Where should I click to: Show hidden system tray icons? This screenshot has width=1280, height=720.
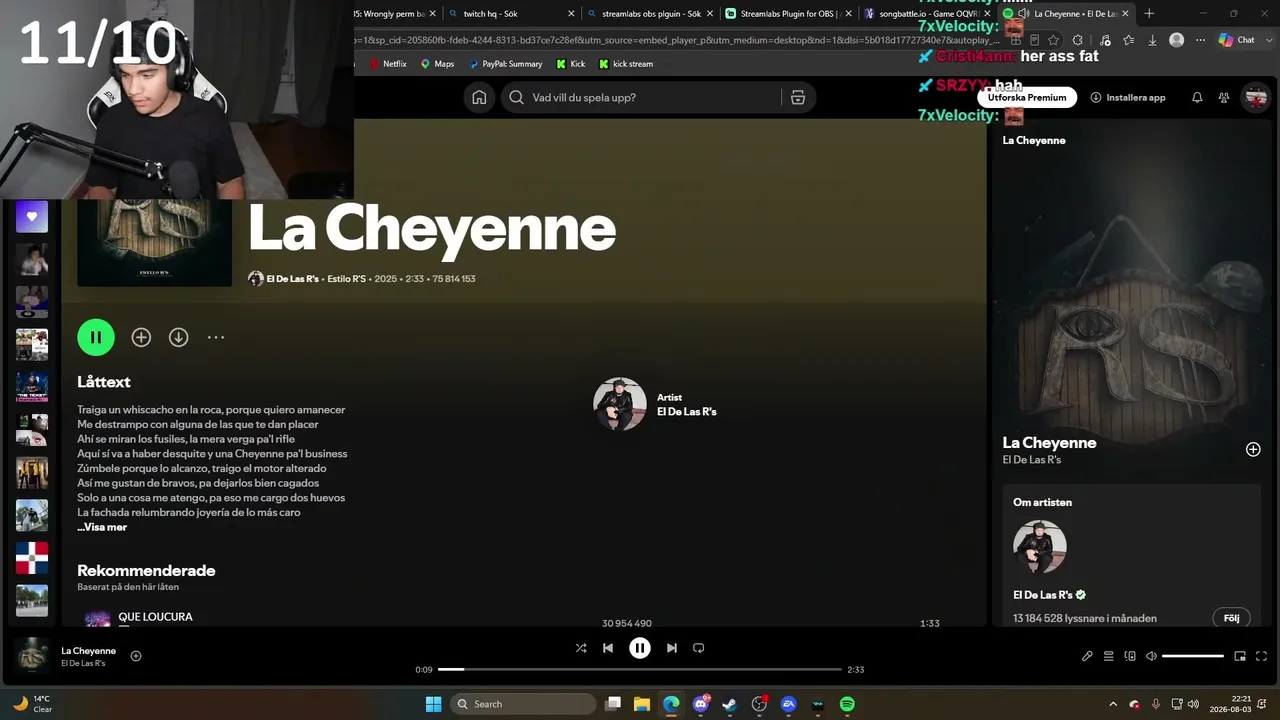coord(1113,704)
